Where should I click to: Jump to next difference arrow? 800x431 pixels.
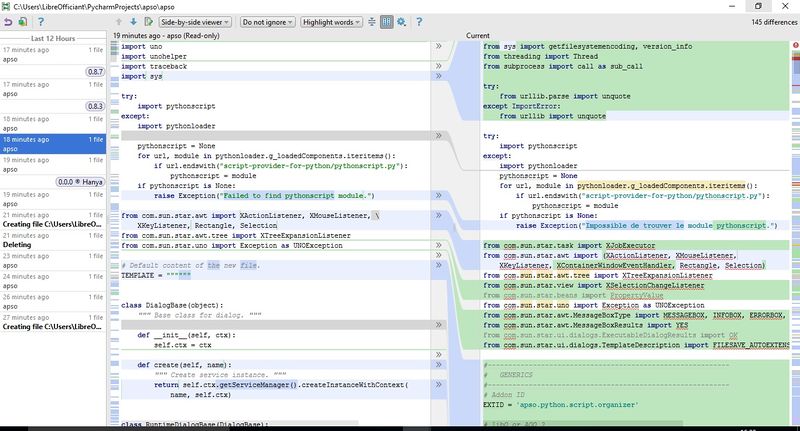(x=134, y=22)
